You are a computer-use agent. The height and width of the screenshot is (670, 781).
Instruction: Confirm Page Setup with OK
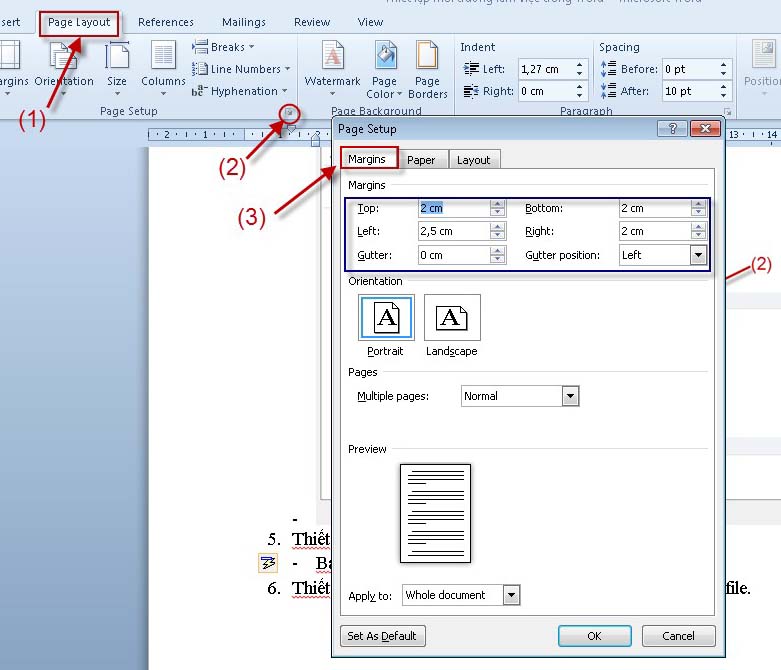click(594, 636)
